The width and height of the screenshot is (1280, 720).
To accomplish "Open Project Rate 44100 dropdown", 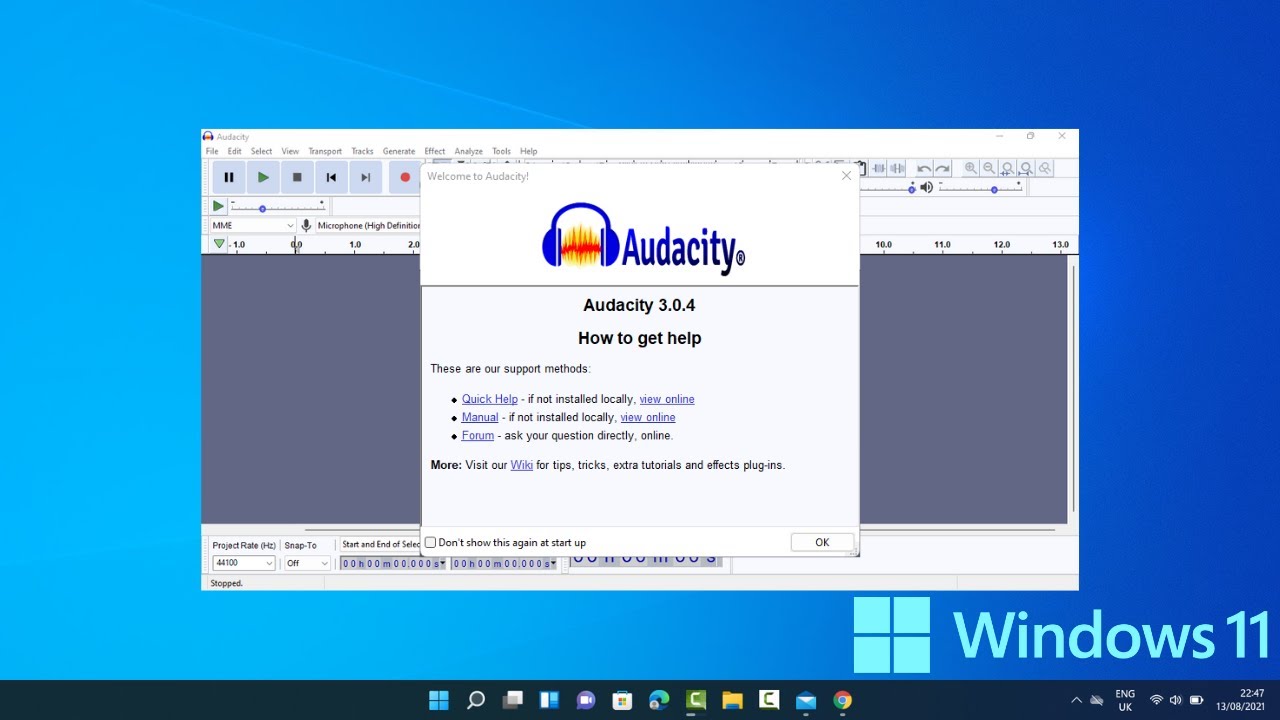I will tap(244, 563).
